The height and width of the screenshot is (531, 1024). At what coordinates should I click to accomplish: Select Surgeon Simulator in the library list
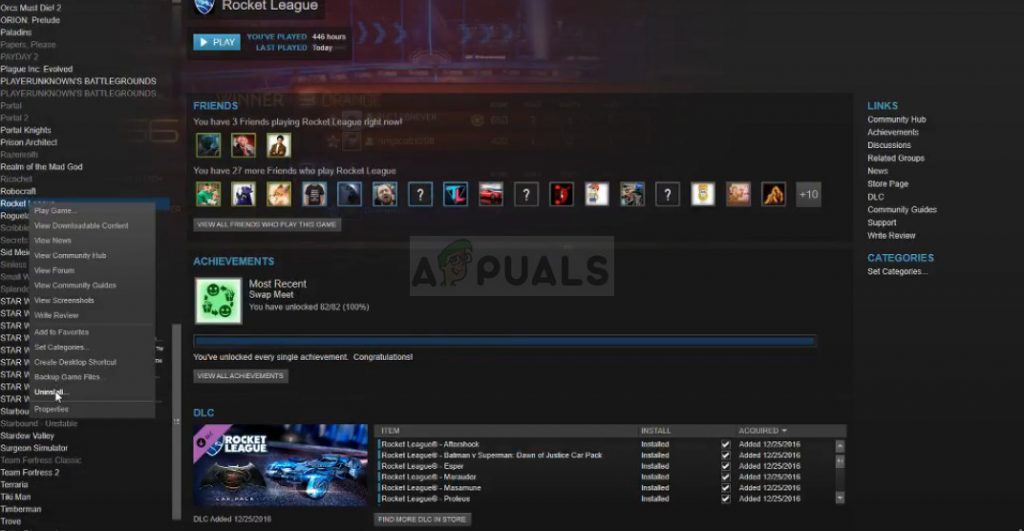[34, 448]
